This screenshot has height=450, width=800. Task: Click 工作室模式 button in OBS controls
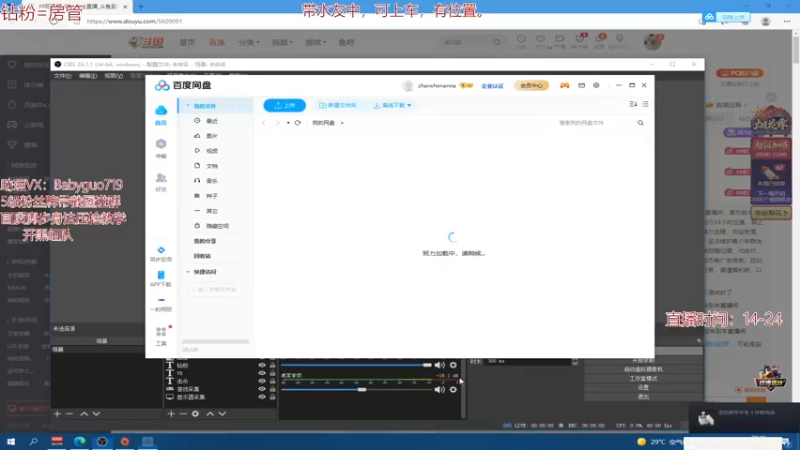pyautogui.click(x=643, y=379)
